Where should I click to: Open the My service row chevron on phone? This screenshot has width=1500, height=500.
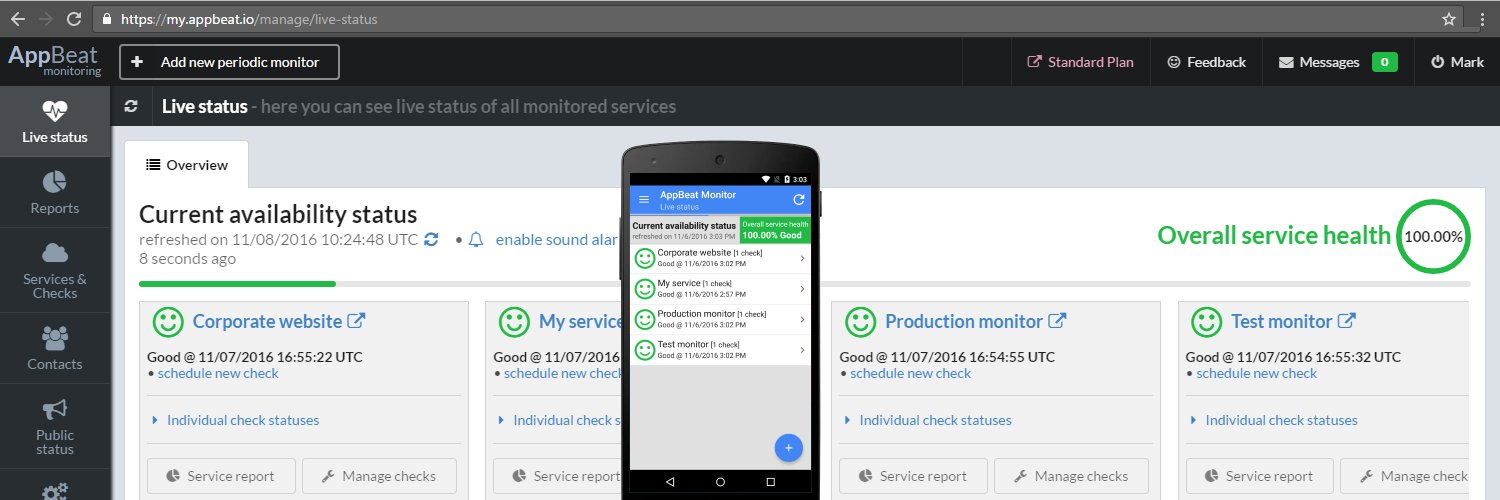coord(802,288)
